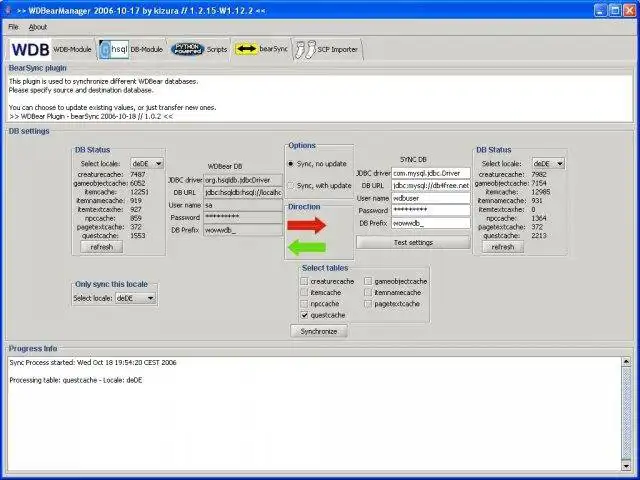
Task: Click refresh in the right DB Status panel
Action: [502, 247]
